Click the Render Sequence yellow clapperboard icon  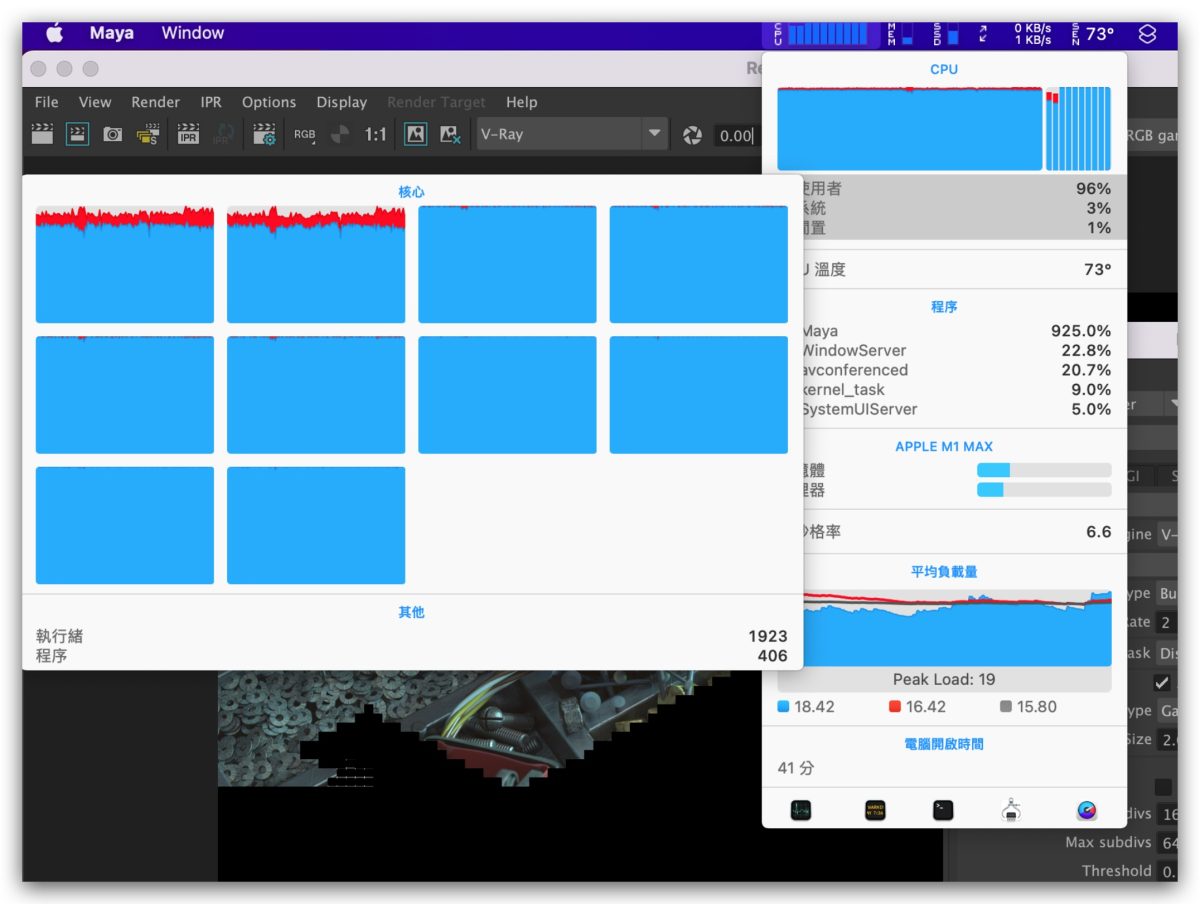pos(148,134)
